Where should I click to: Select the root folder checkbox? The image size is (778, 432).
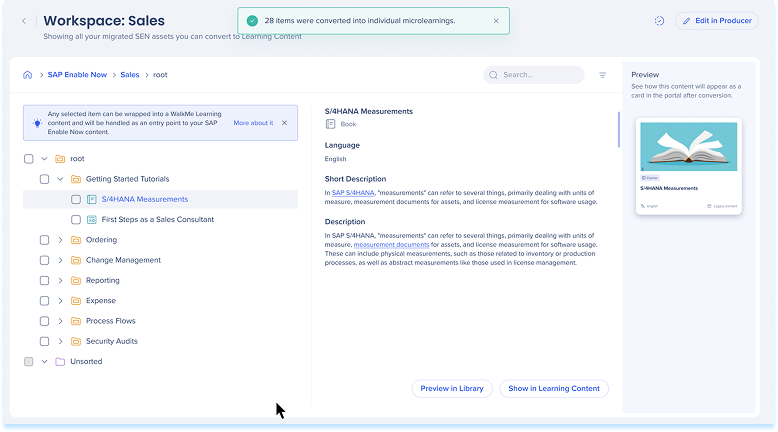29,158
